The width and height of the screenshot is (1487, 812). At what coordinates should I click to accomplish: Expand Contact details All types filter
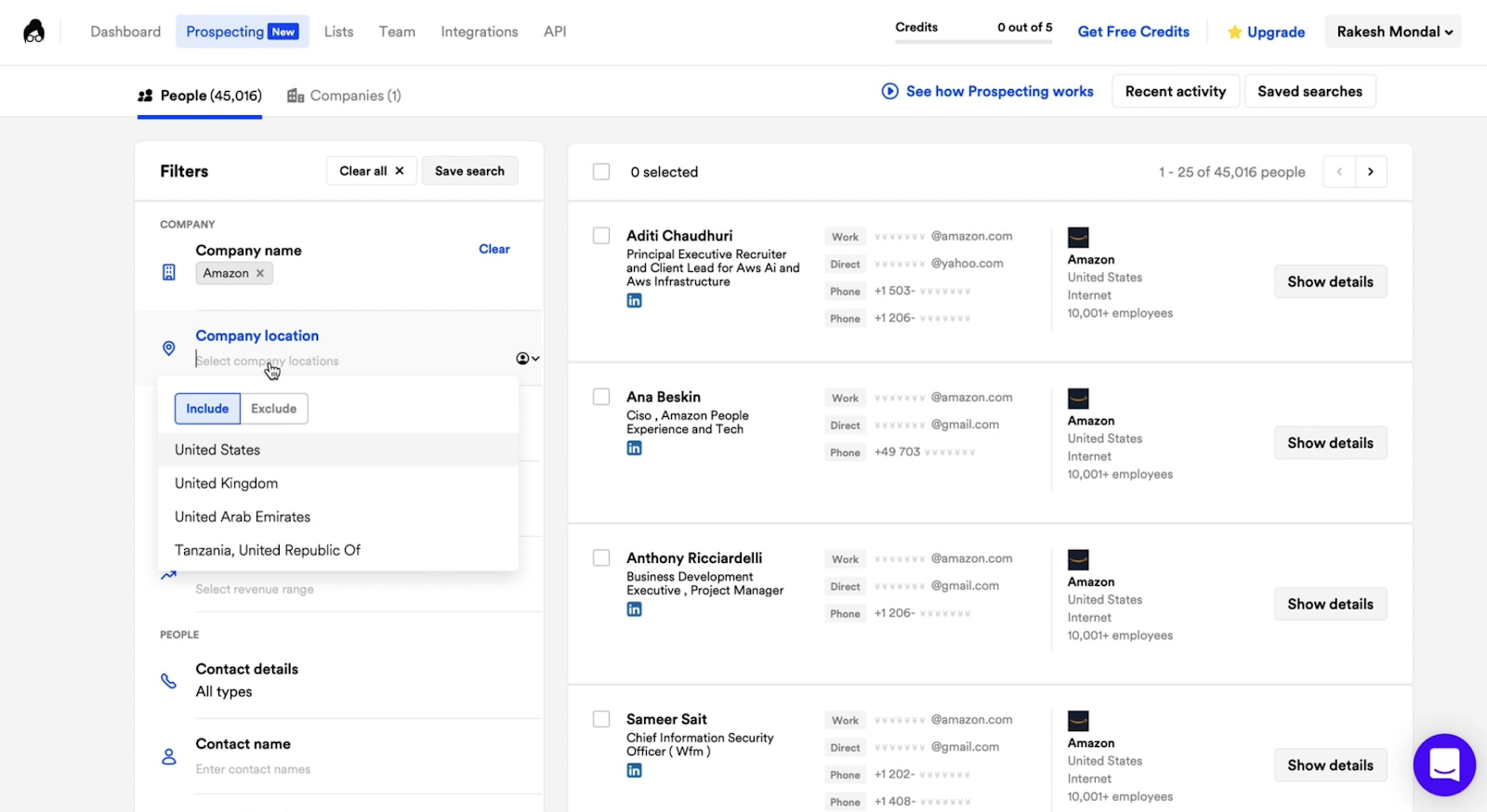pos(224,691)
